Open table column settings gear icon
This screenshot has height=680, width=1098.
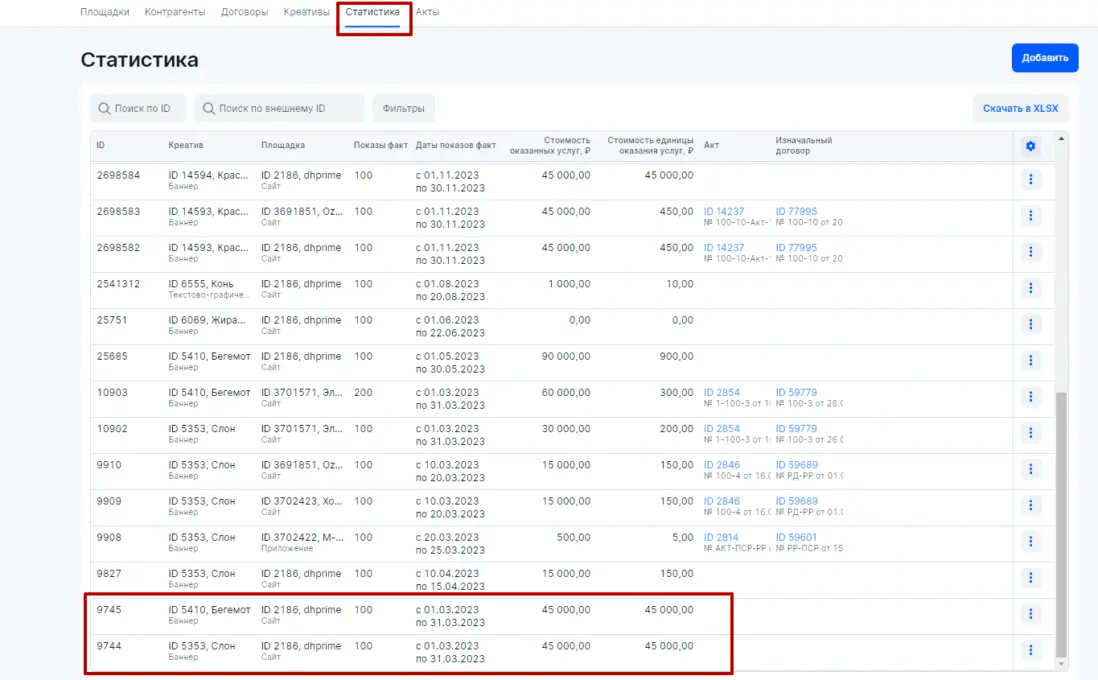1031,146
